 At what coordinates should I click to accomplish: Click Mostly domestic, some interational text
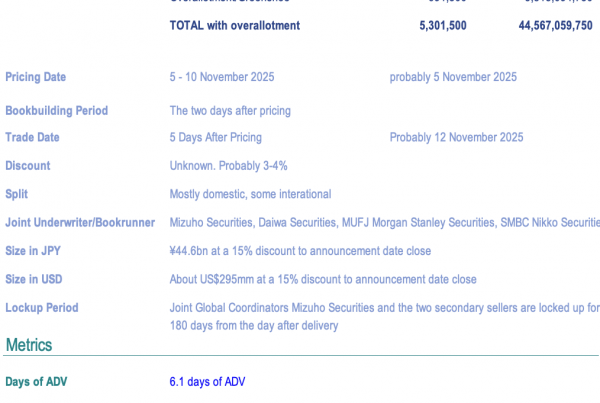250,194
